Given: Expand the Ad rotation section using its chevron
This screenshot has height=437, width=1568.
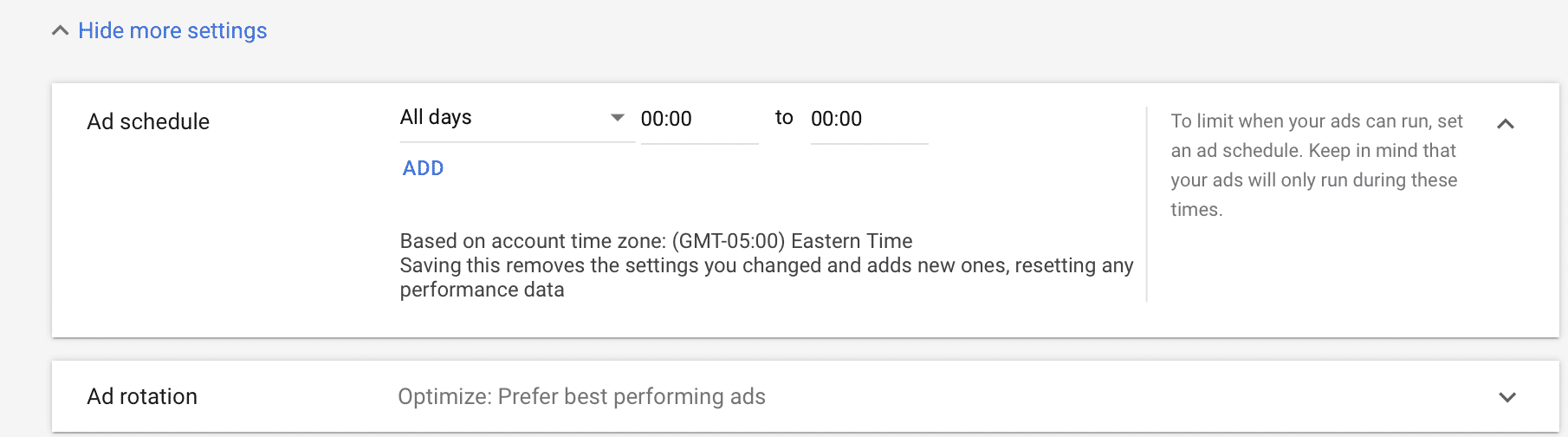Looking at the screenshot, I should tap(1507, 397).
